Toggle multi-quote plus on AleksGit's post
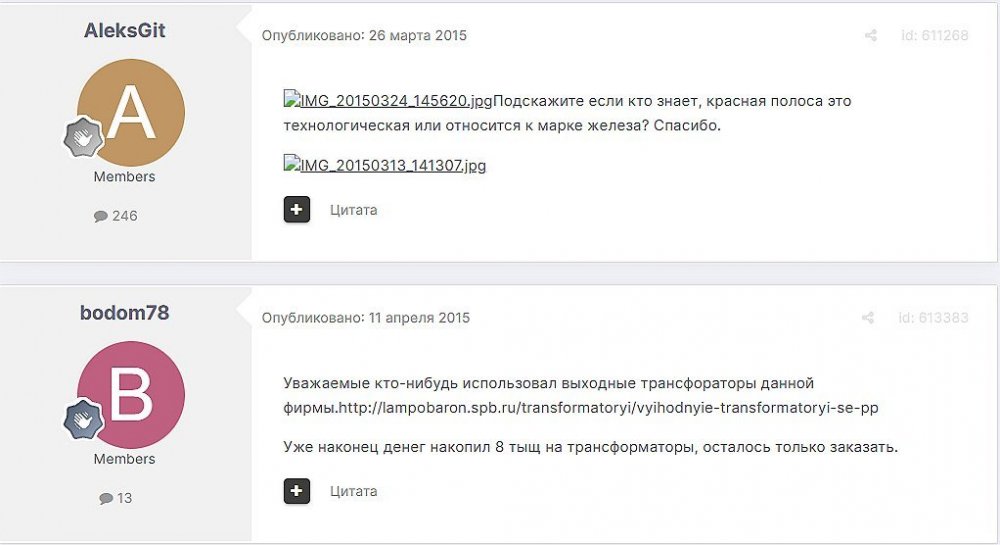Screen dimensions: 1000x545 point(297,209)
